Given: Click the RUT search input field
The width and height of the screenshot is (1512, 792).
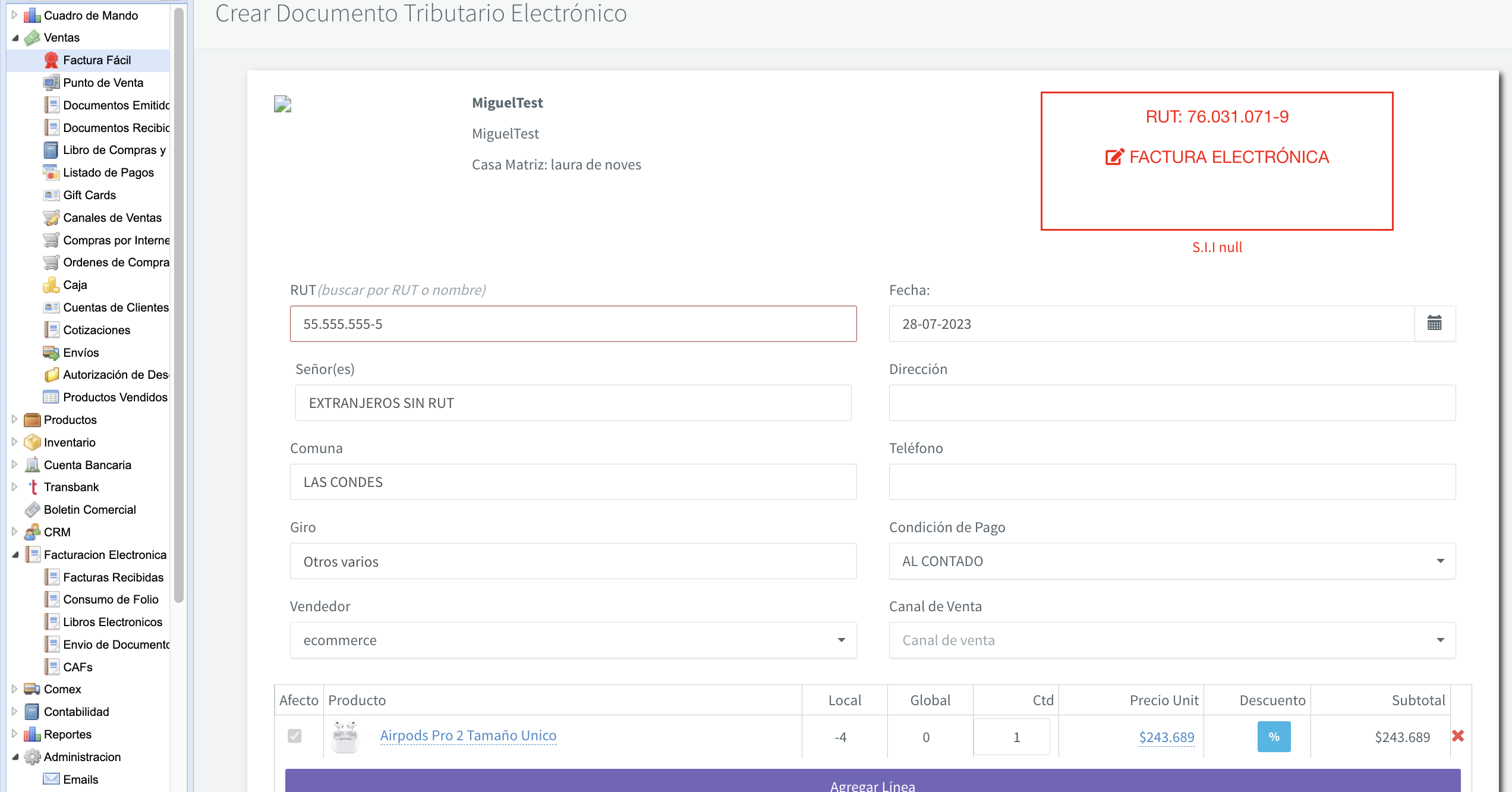Looking at the screenshot, I should pos(573,324).
